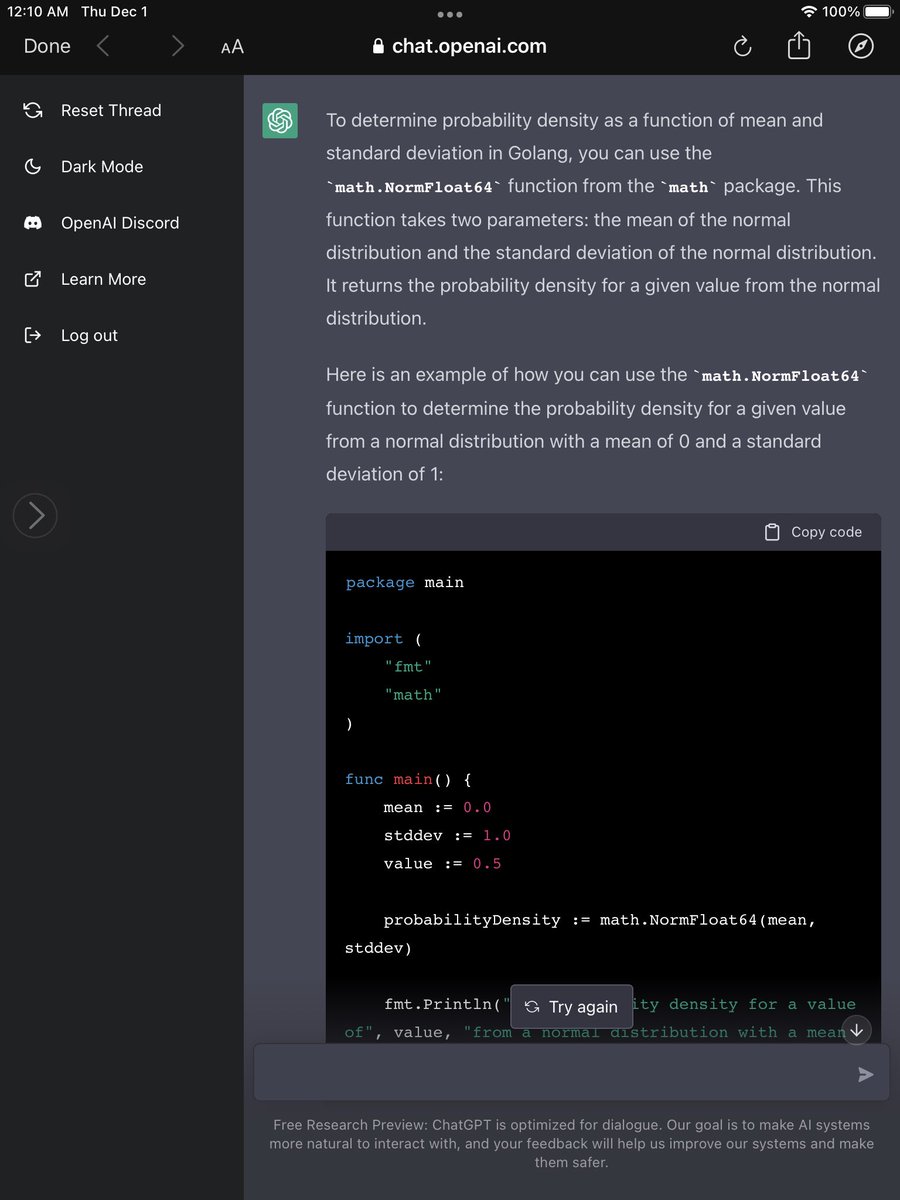Tap the battery indicator in status bar
Image resolution: width=900 pixels, height=1200 pixels.
coord(877,12)
